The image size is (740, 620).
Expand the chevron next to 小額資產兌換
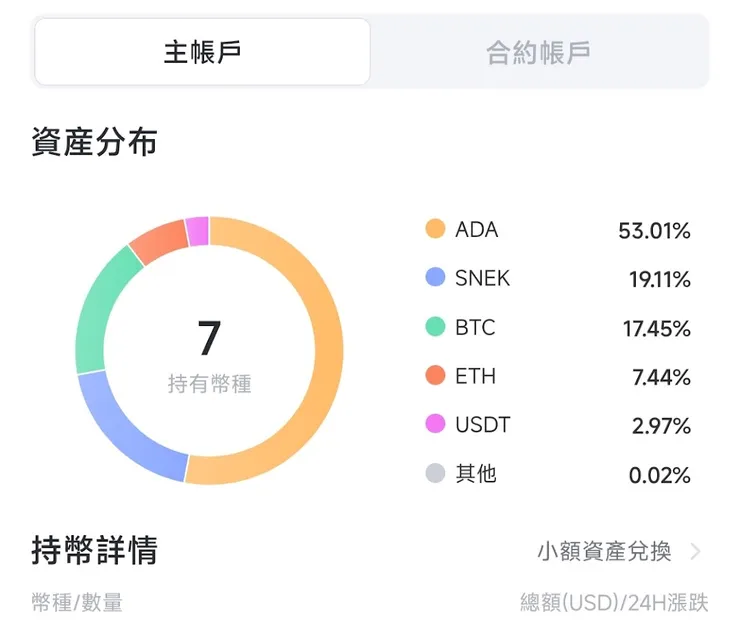pos(696,552)
